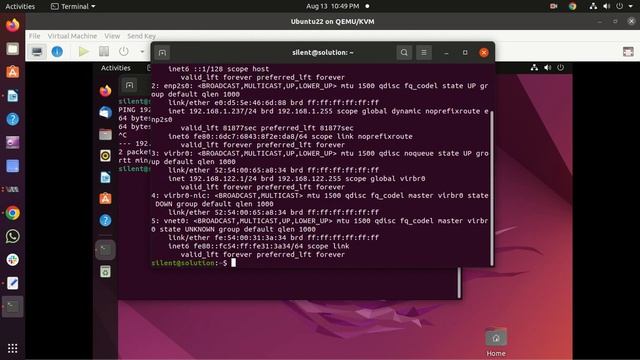Open Text Editor in host dock
This screenshot has width=640, height=360.
(13, 283)
